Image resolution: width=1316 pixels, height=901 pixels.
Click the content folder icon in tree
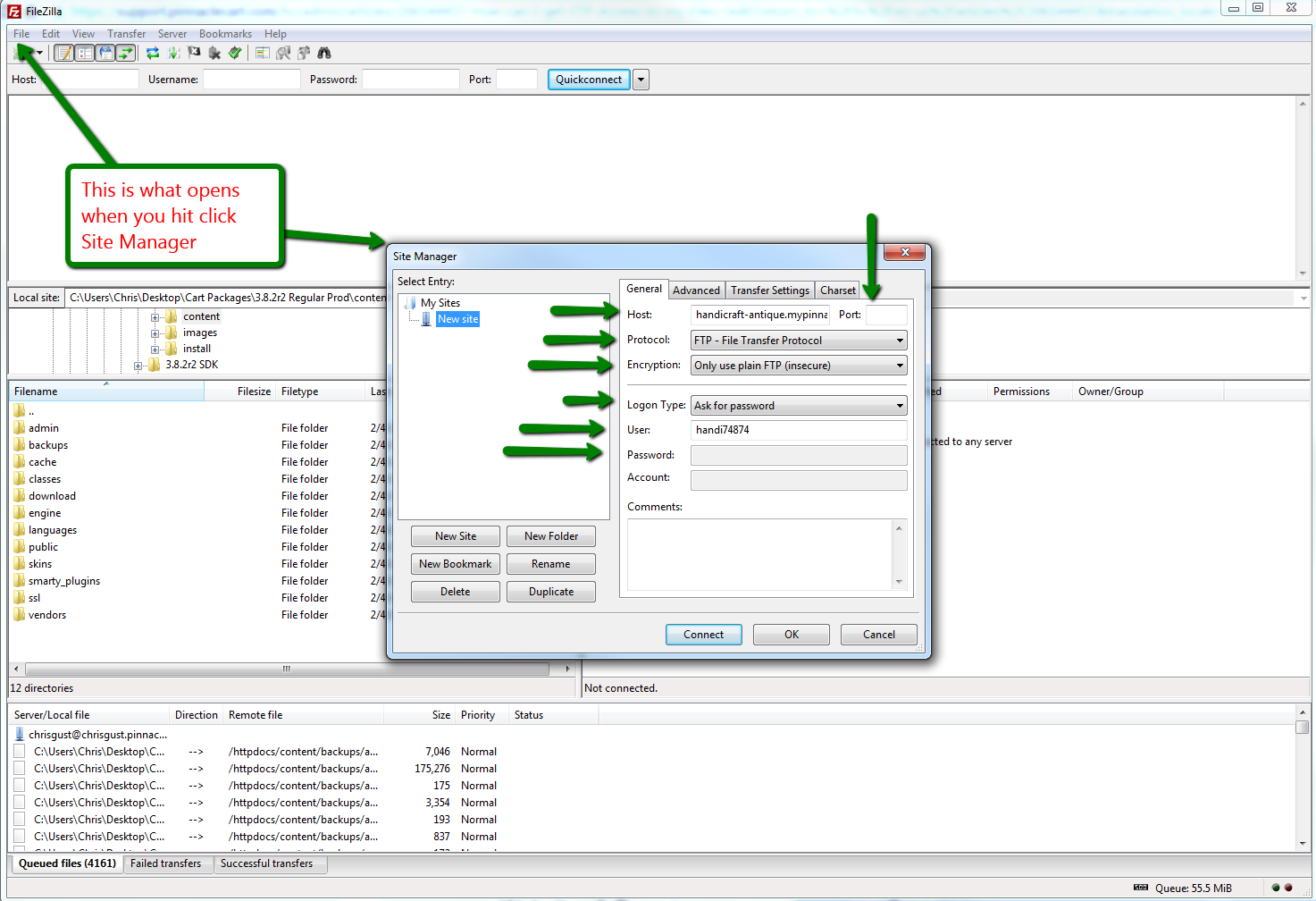tap(172, 316)
